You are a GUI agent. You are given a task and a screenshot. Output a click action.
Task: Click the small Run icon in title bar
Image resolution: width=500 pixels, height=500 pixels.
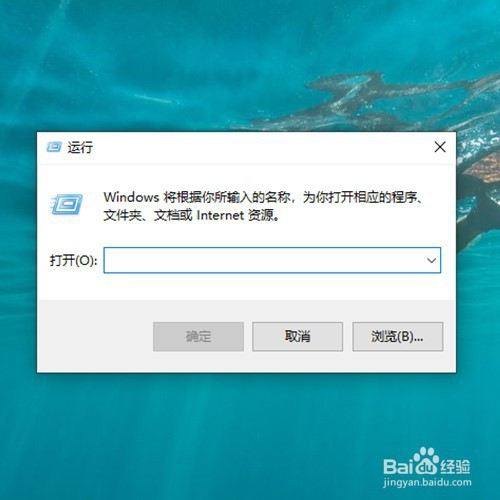pos(54,147)
